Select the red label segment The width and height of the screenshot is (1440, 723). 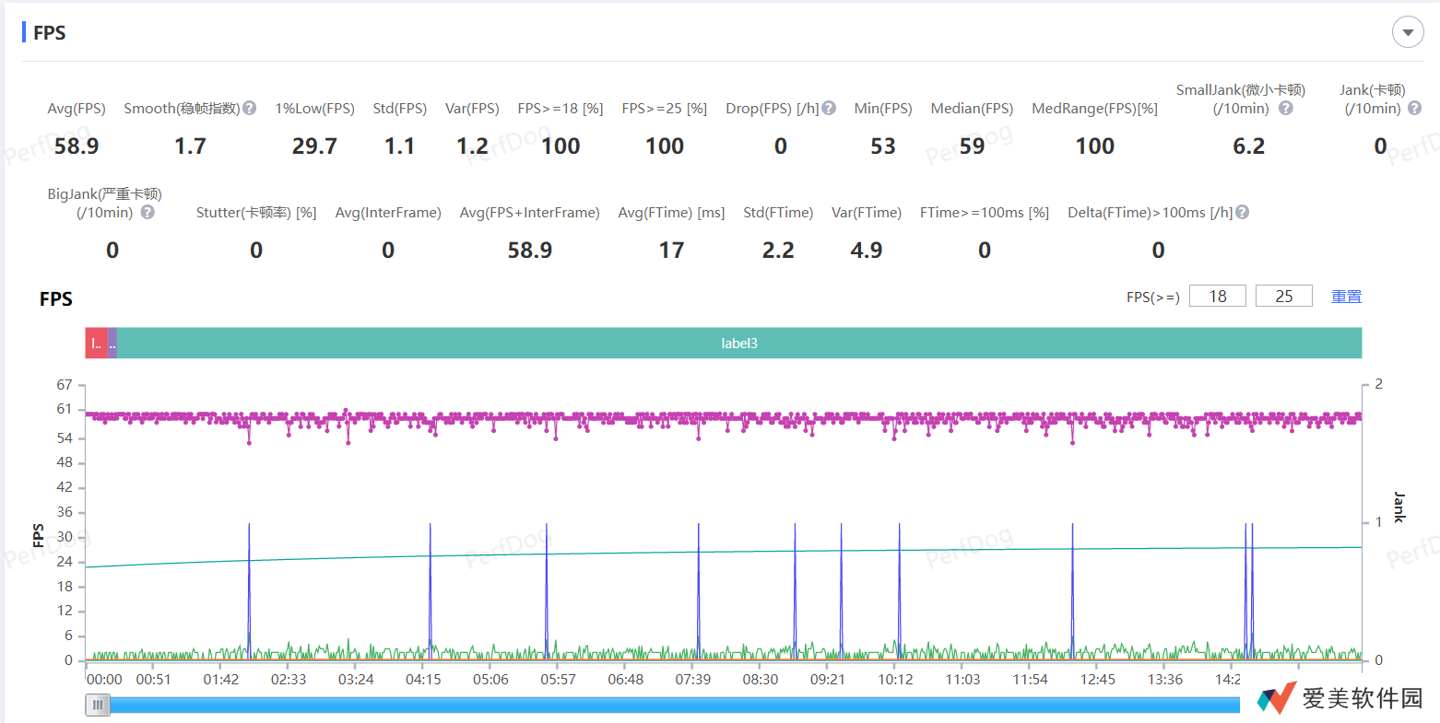tap(95, 343)
